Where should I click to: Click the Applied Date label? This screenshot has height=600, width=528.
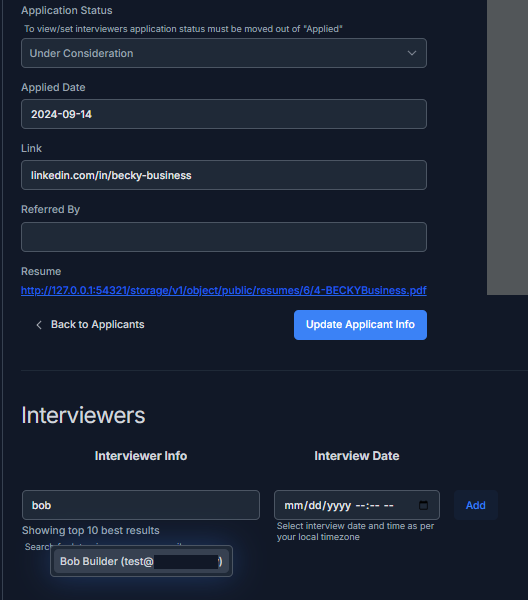click(x=53, y=87)
